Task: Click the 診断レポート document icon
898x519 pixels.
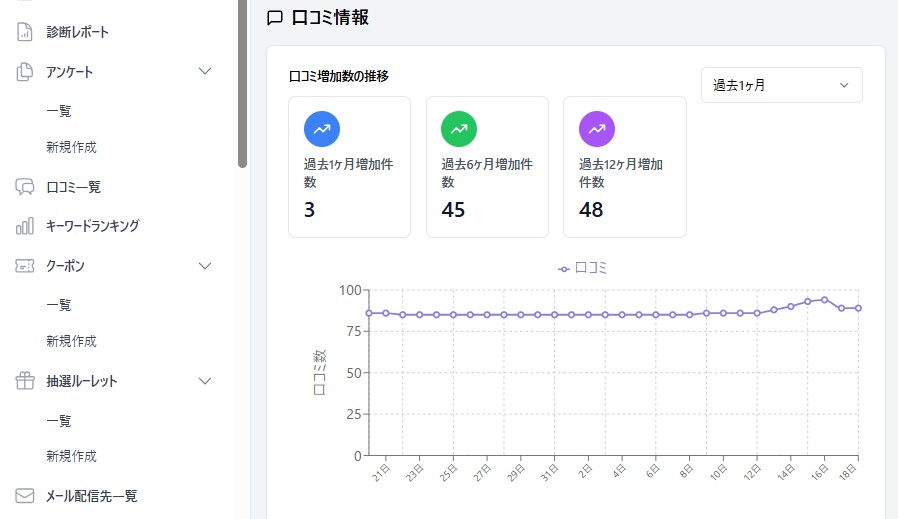Action: (26, 32)
